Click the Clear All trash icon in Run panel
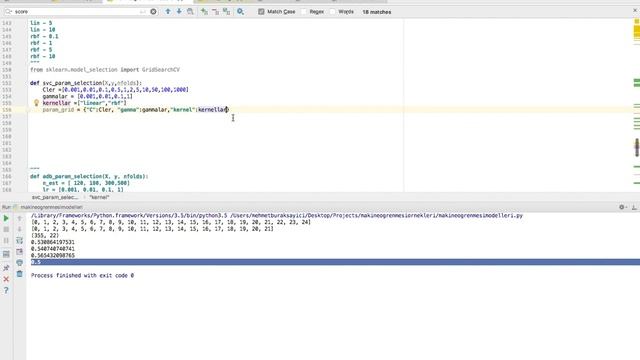 pos(20,274)
